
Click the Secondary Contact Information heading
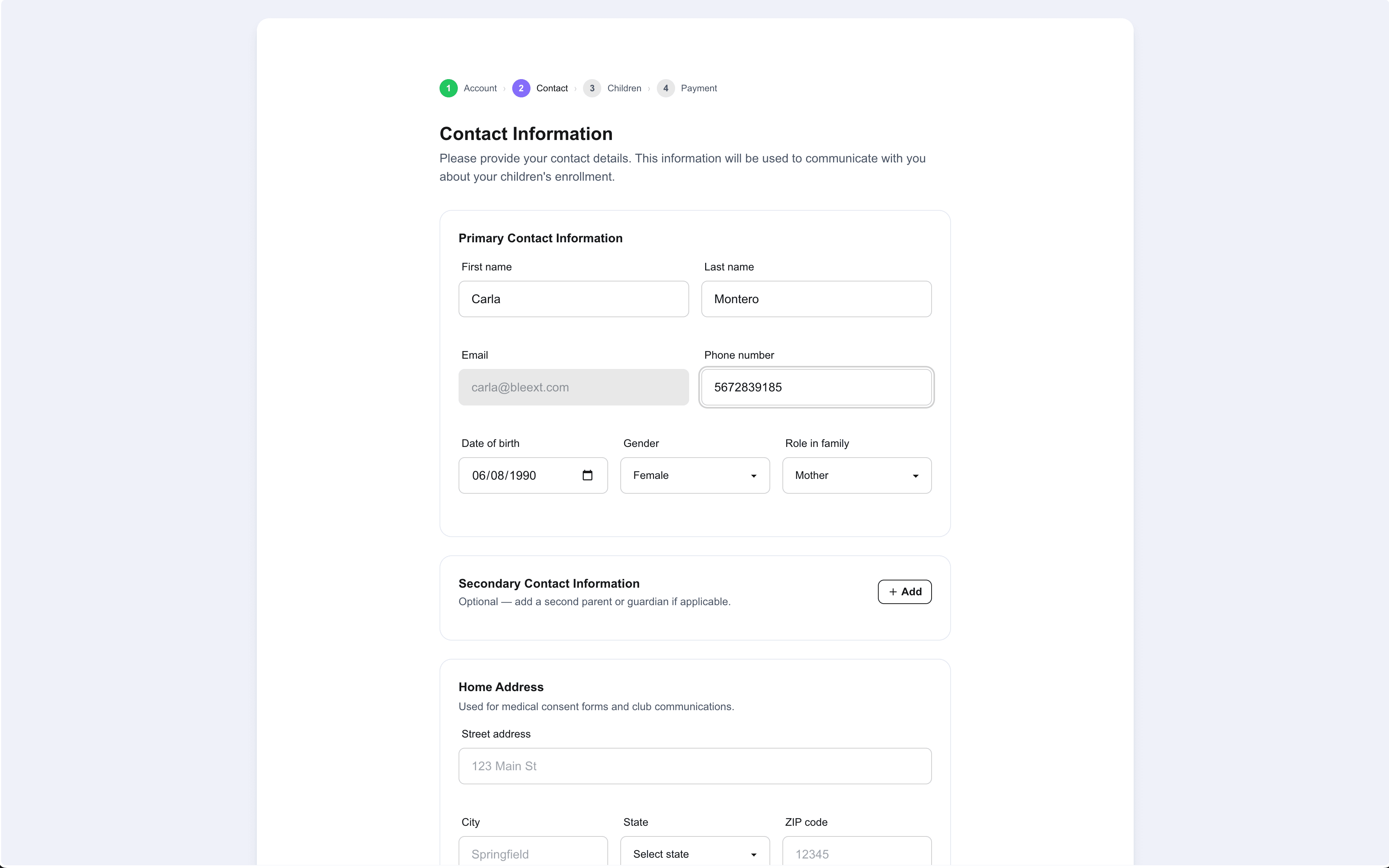(549, 584)
